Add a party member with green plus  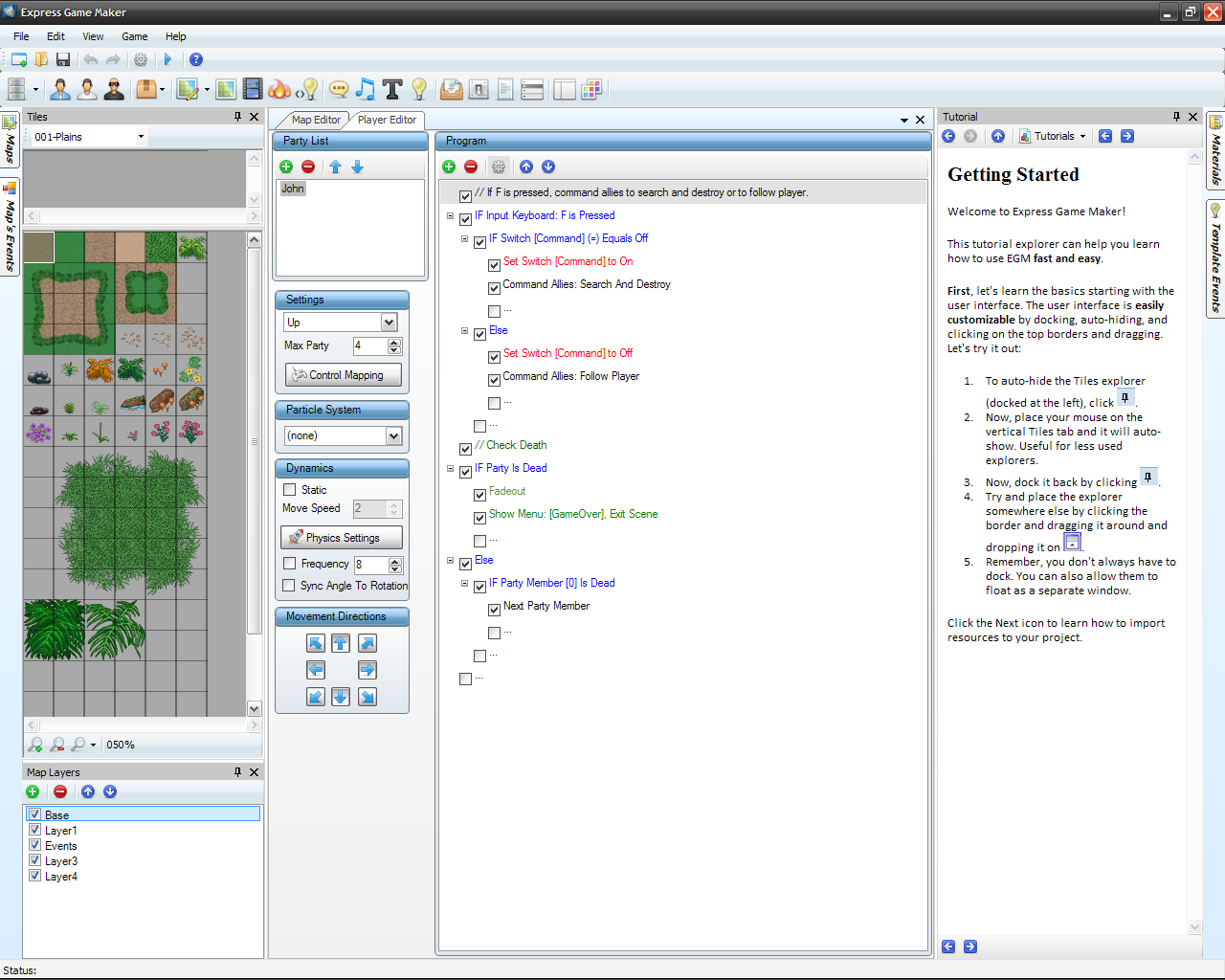coord(286,167)
